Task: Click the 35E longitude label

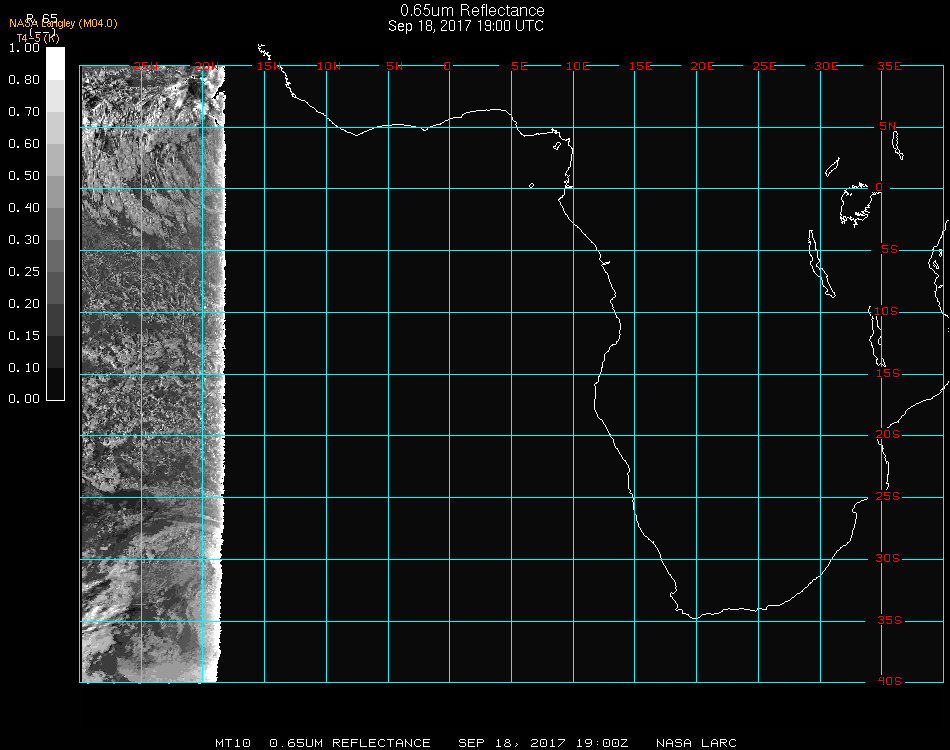Action: tap(889, 66)
